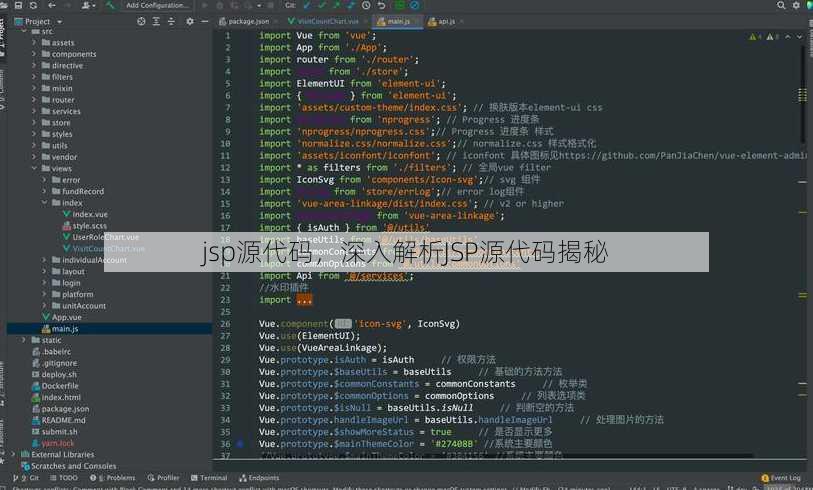The height and width of the screenshot is (490, 813).
Task: Select the platform folder in tree
Action: click(73, 294)
